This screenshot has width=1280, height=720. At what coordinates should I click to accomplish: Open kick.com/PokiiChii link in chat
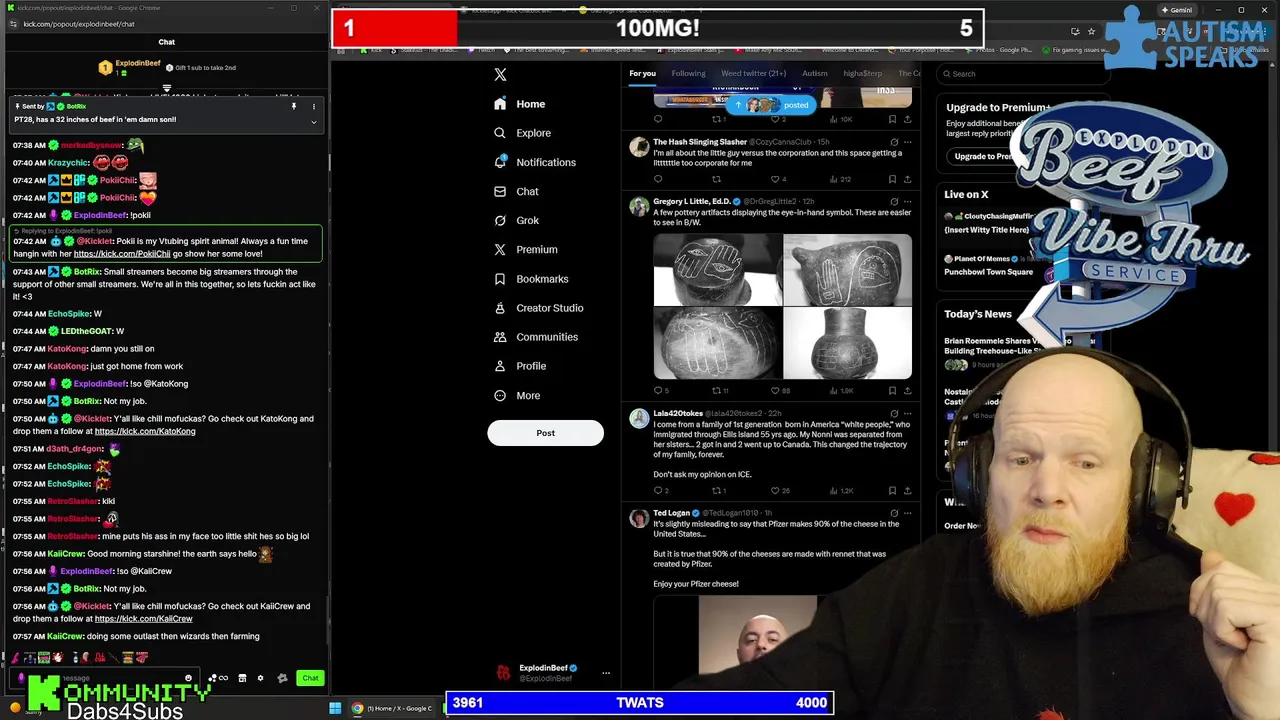point(122,254)
